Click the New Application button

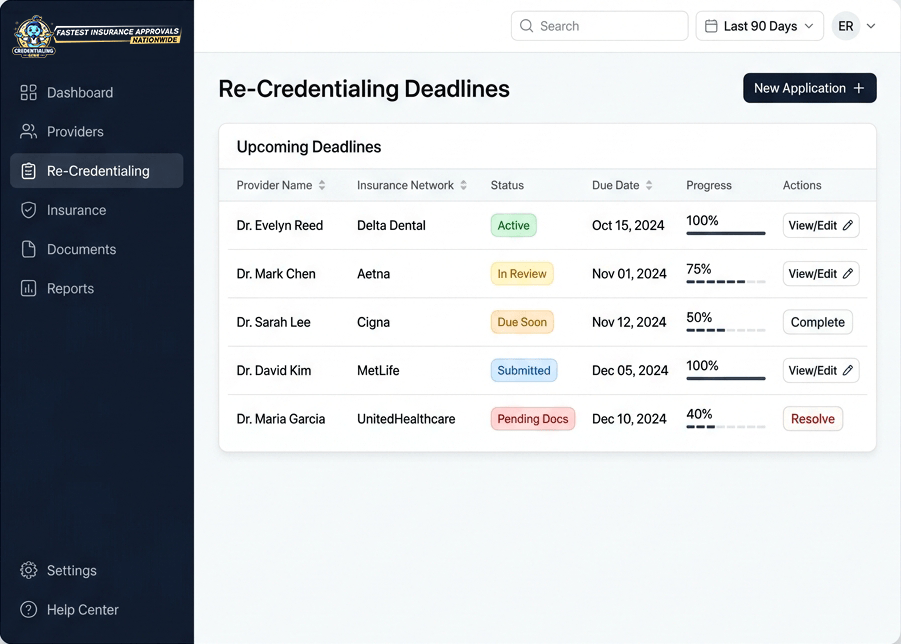coord(810,88)
